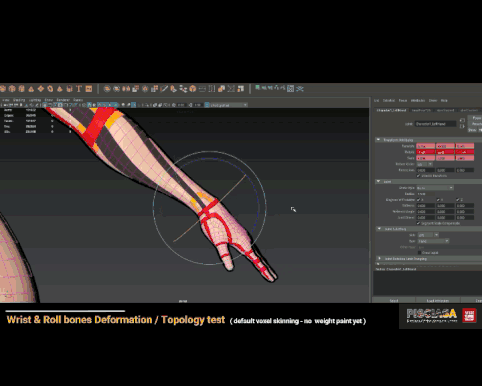Click the polygon torus shelf icon
Screen dimensions: 482x386
(50, 89)
